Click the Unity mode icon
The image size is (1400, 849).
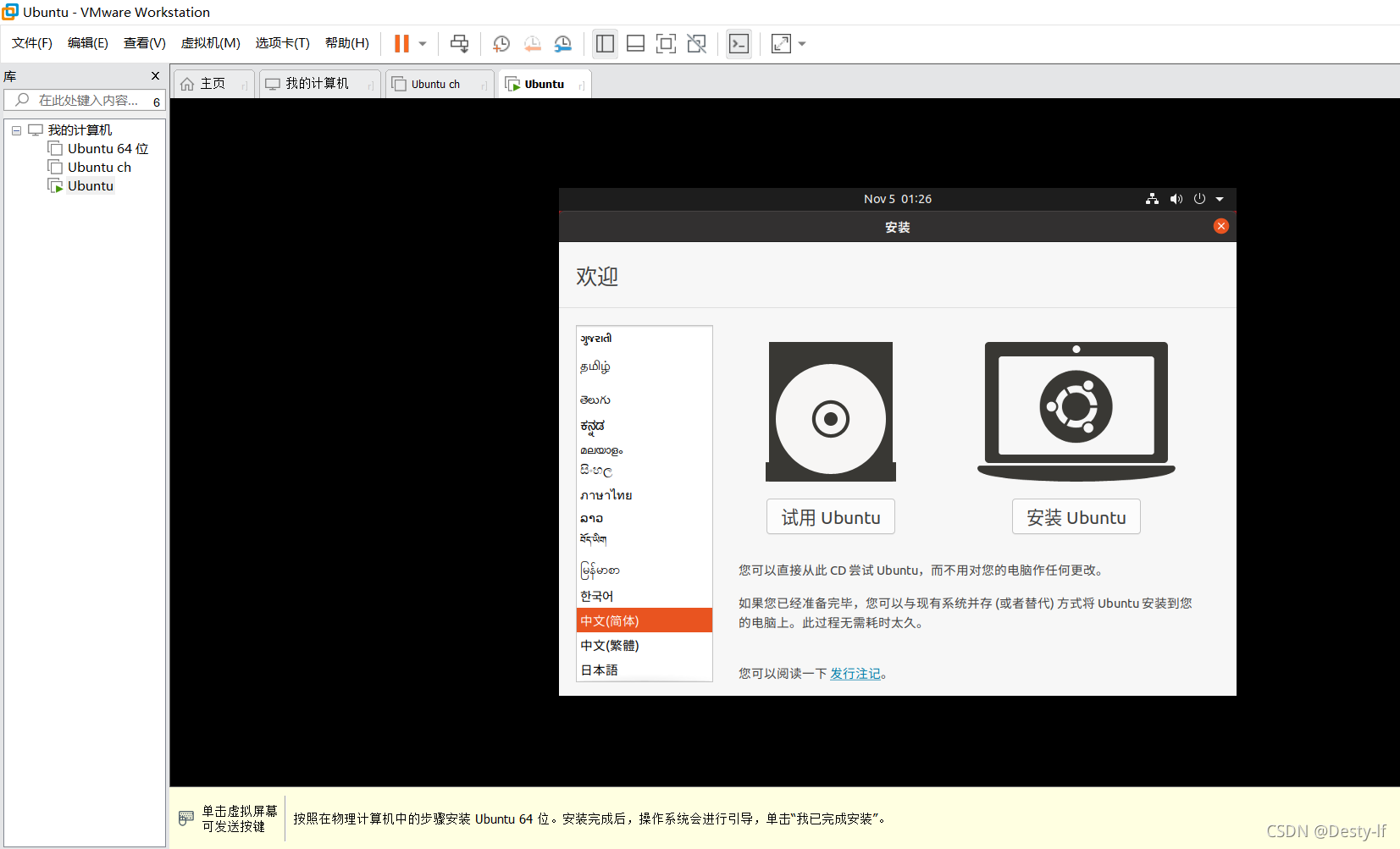[696, 43]
